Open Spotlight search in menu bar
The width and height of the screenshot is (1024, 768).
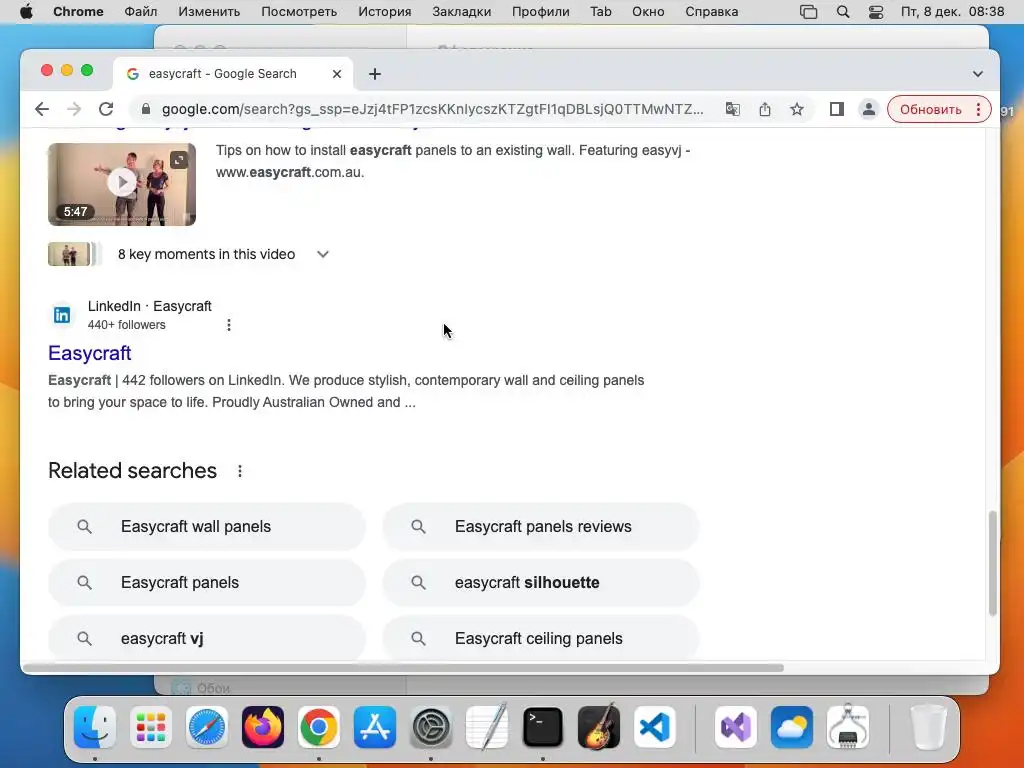[843, 12]
